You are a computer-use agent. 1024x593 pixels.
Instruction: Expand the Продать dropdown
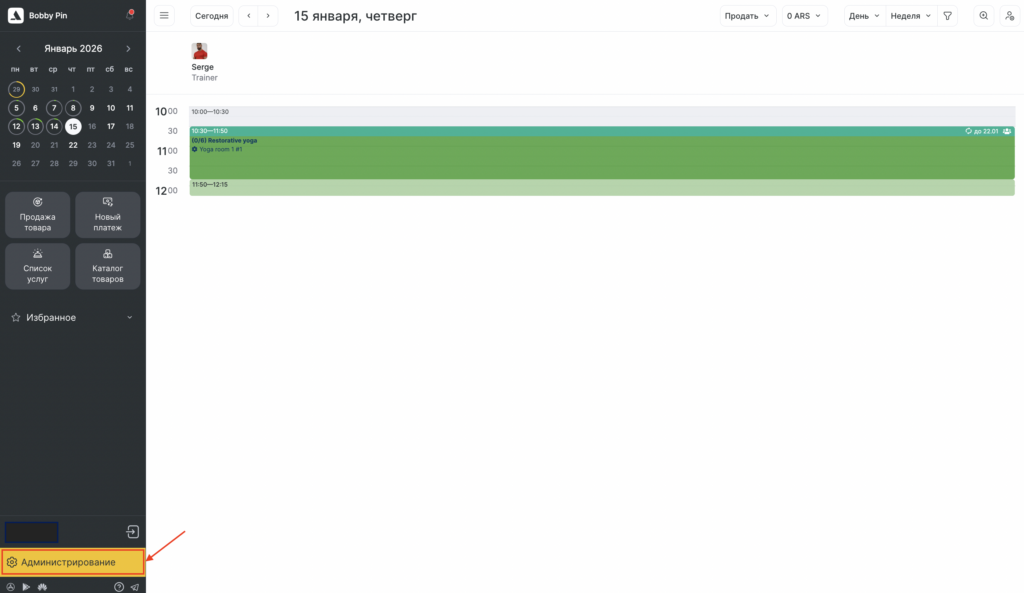pyautogui.click(x=747, y=16)
